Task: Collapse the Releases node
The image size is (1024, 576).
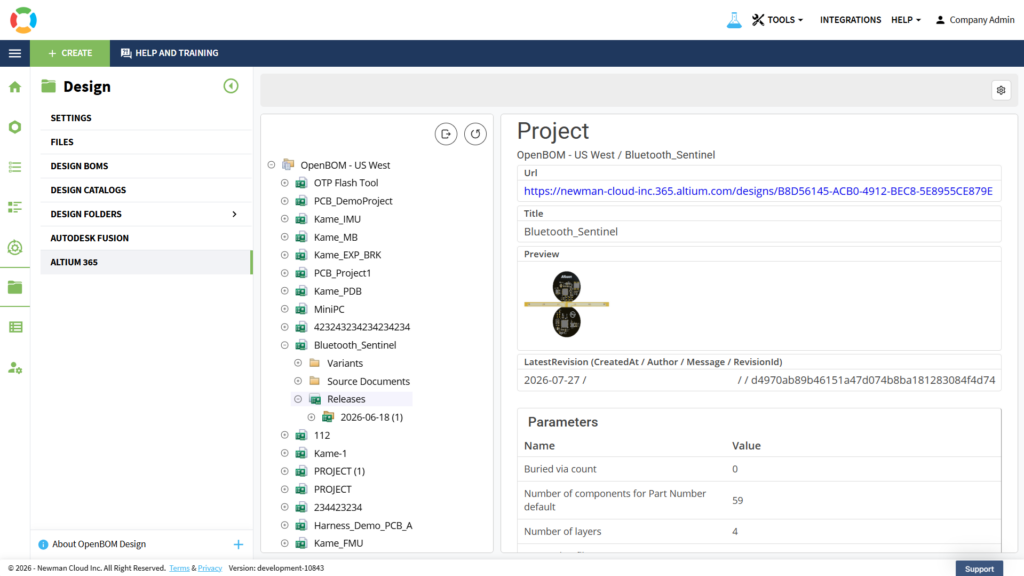Action: [298, 399]
